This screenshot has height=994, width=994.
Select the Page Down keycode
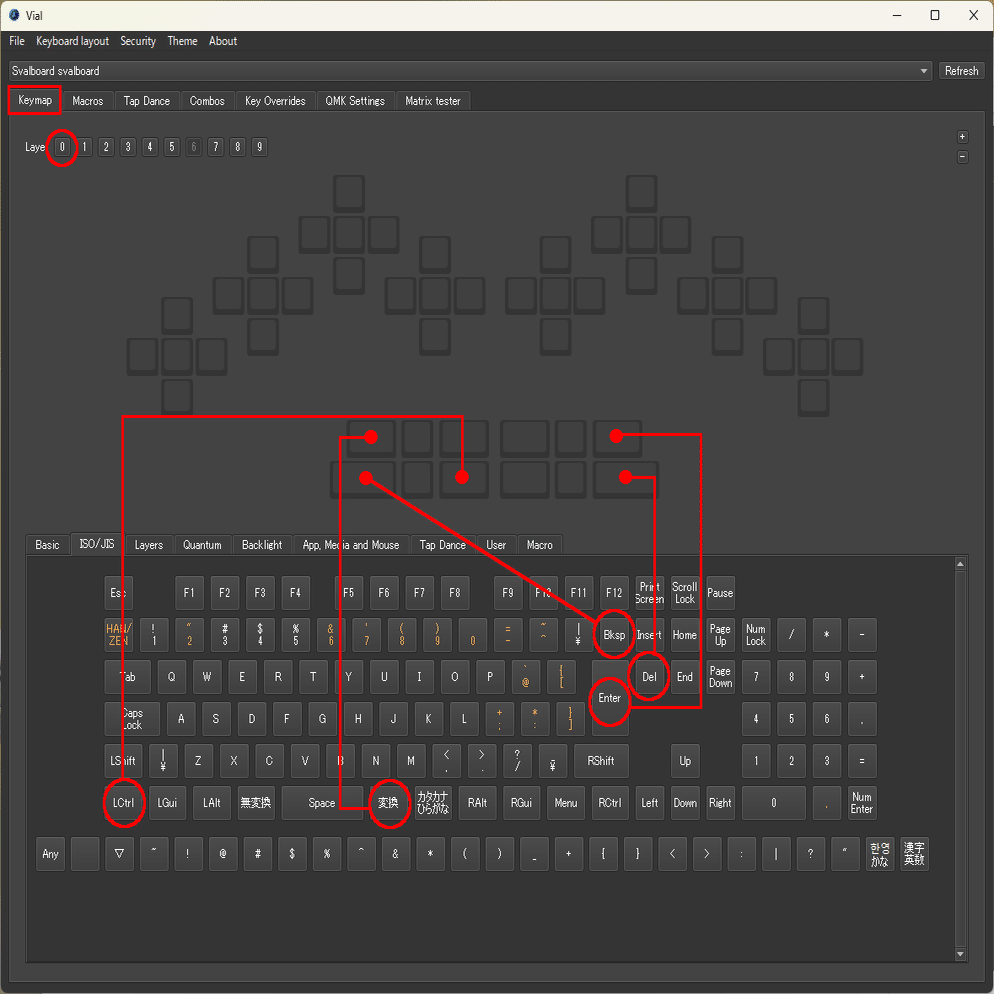pos(720,676)
